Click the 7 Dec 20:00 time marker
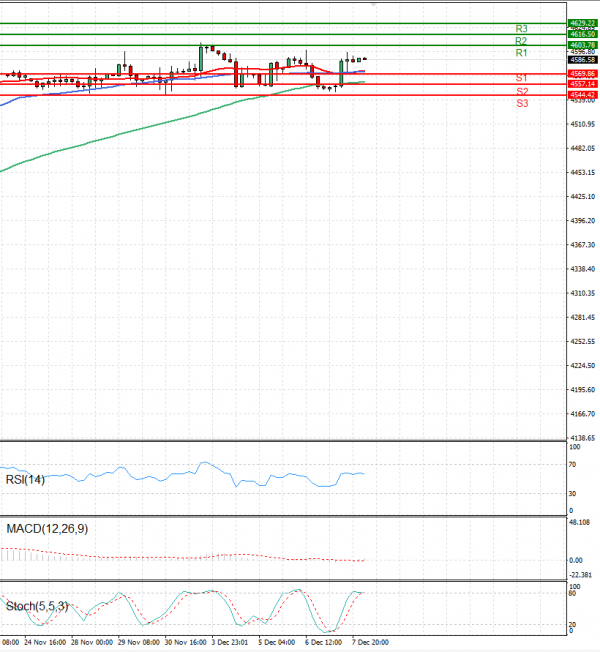 click(368, 642)
